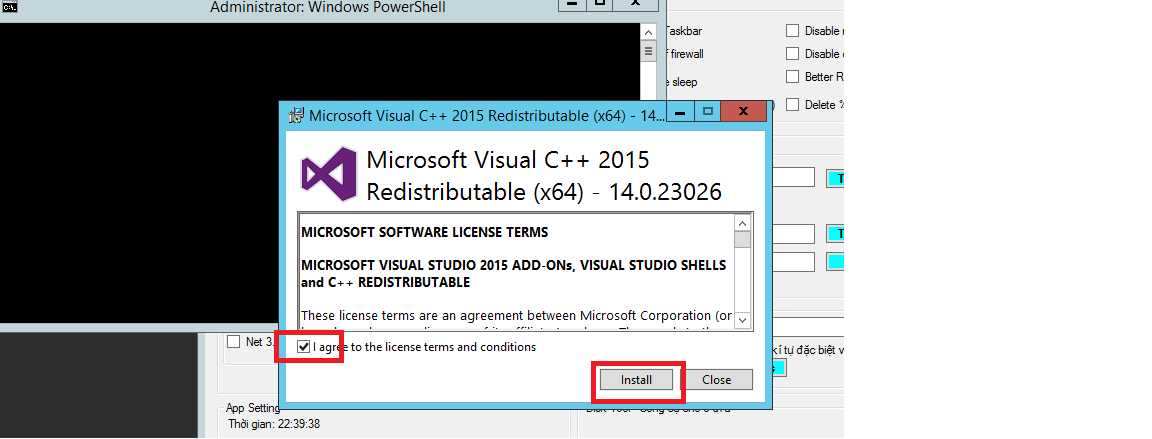Click the 'sleep' label in background tool
The width and height of the screenshot is (1152, 439).
pos(684,82)
